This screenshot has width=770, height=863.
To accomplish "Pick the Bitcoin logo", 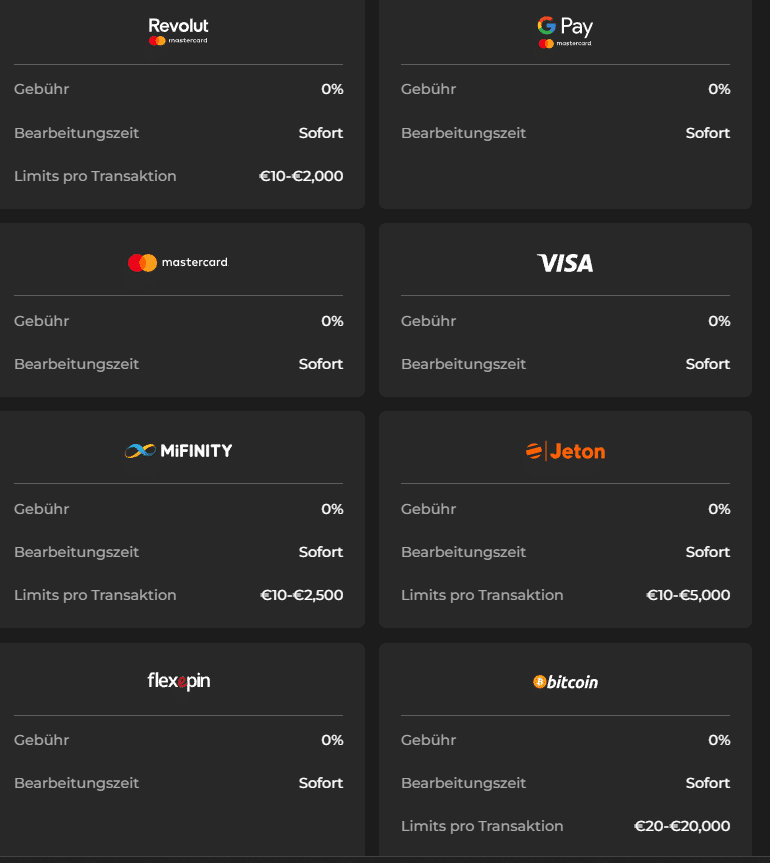I will click(565, 682).
